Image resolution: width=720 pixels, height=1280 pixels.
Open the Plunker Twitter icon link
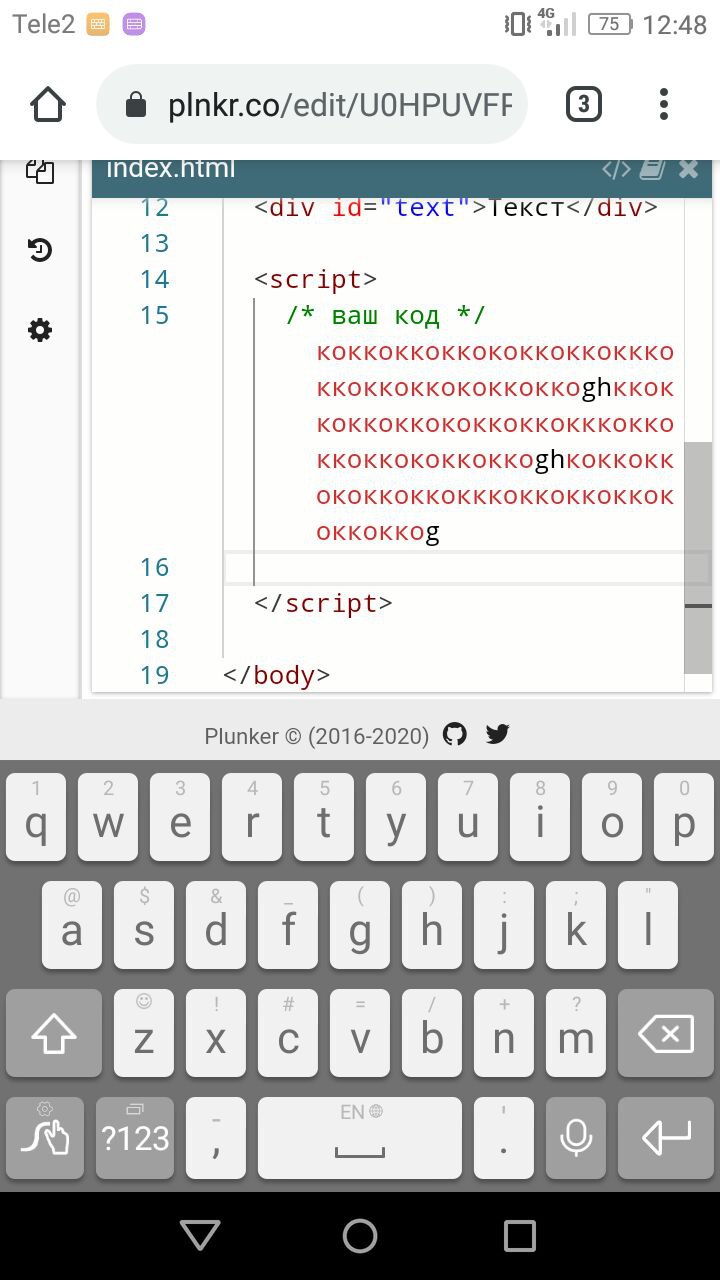coord(498,735)
